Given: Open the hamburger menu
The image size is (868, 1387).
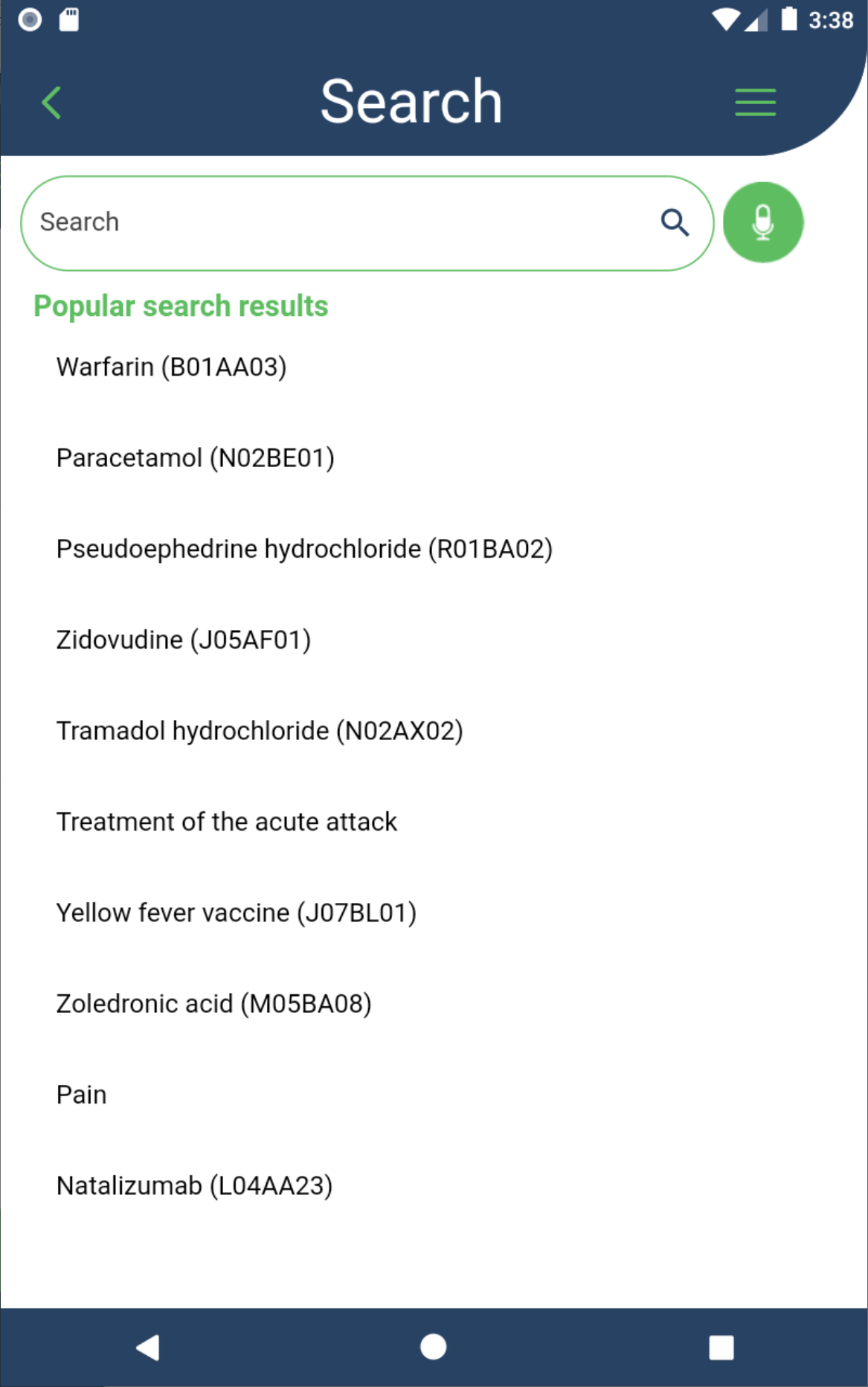Looking at the screenshot, I should [755, 102].
